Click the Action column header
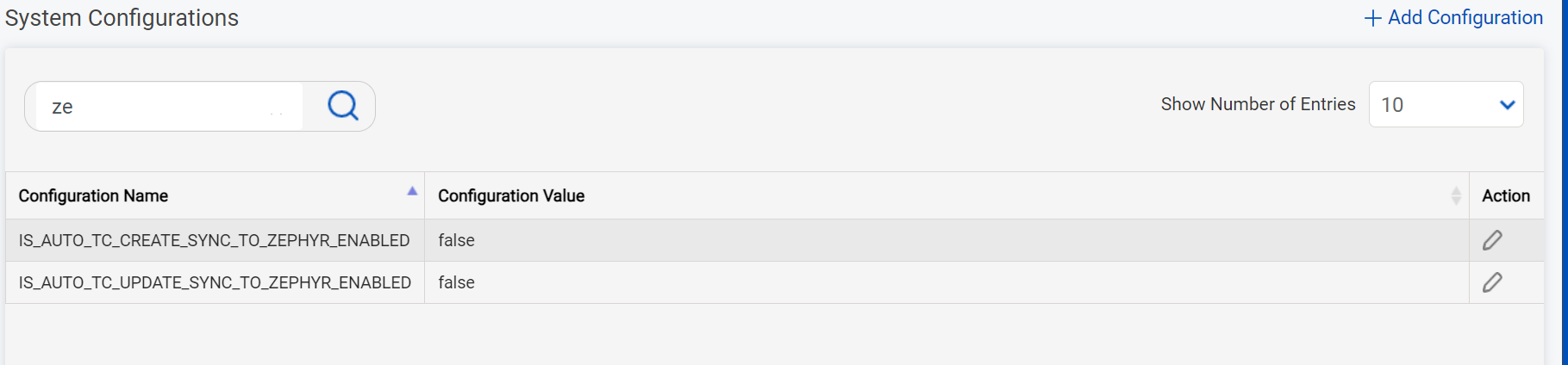Screen dimensions: 1568x365 pyautogui.click(x=1506, y=196)
